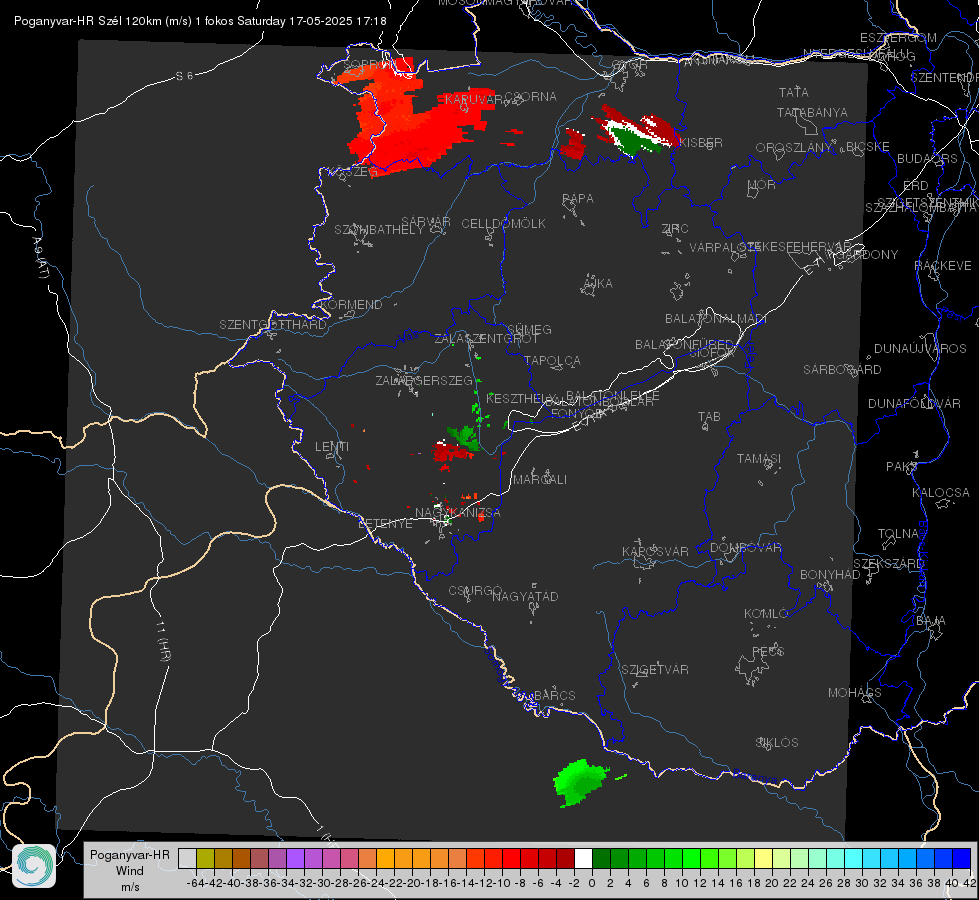The image size is (979, 900).
Task: Click the TAPOLCA label
Action: coord(552,360)
